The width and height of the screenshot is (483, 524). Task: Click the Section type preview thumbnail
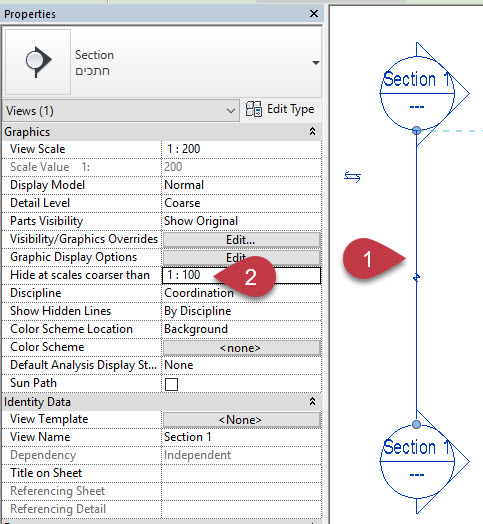(38, 61)
